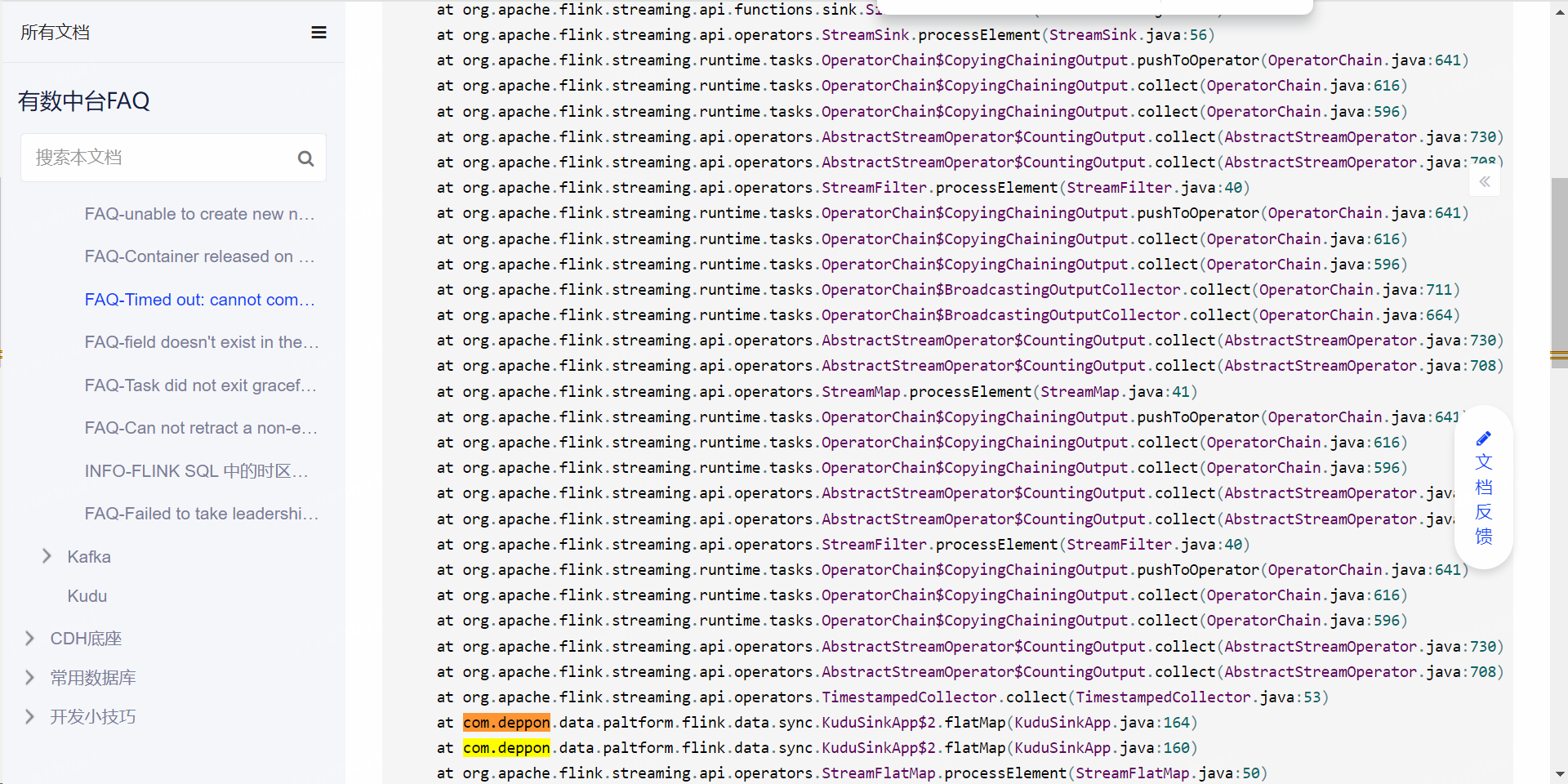Select the Kudu item
This screenshot has height=784, width=1568.
click(x=87, y=596)
